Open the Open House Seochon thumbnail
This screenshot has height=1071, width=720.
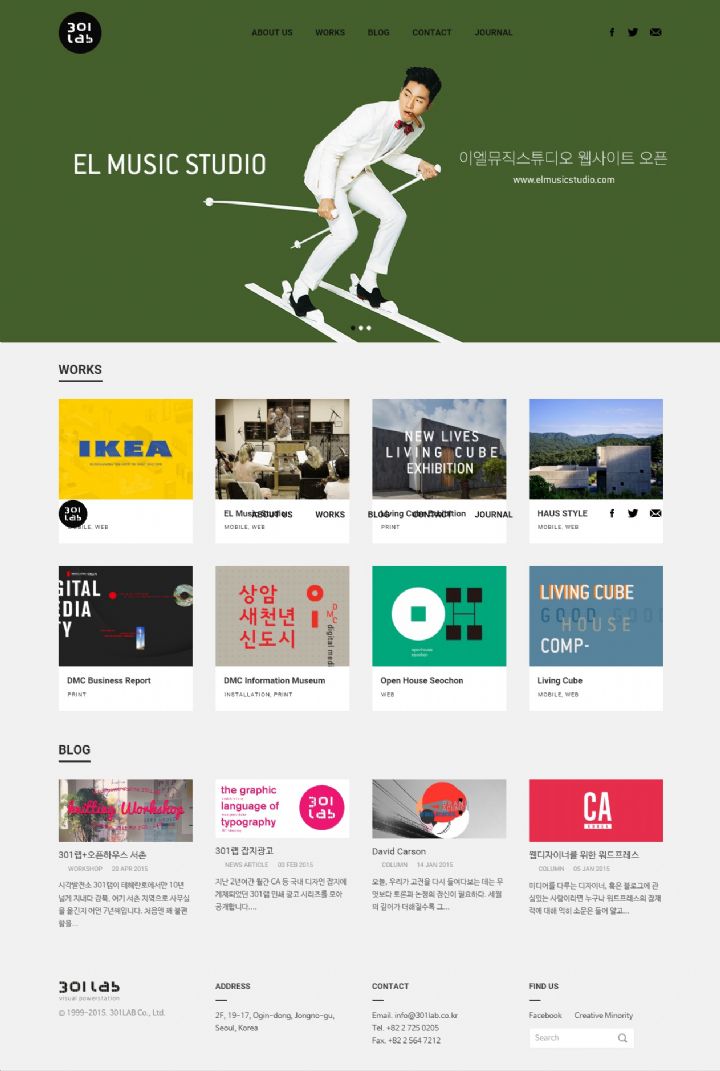[x=439, y=615]
